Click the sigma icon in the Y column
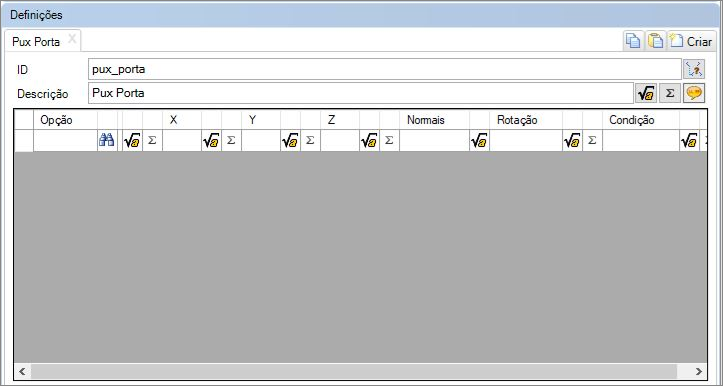The image size is (723, 386). [x=310, y=141]
